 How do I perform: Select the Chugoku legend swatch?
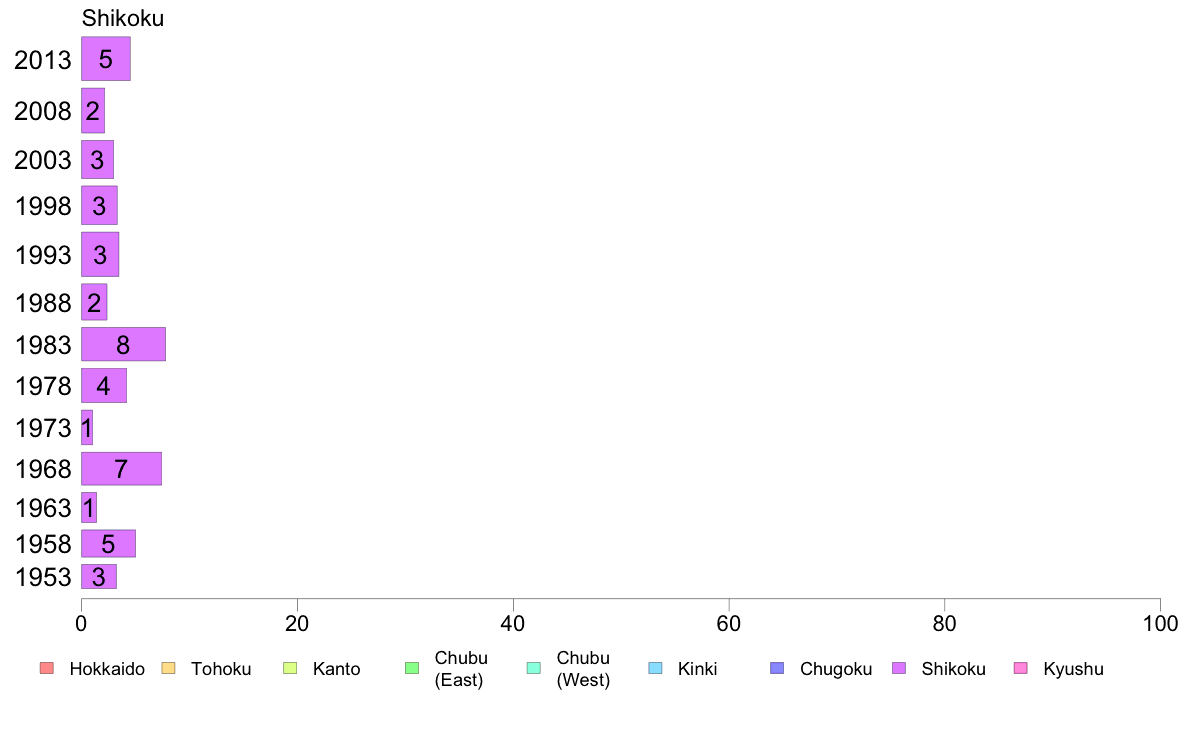coord(777,668)
